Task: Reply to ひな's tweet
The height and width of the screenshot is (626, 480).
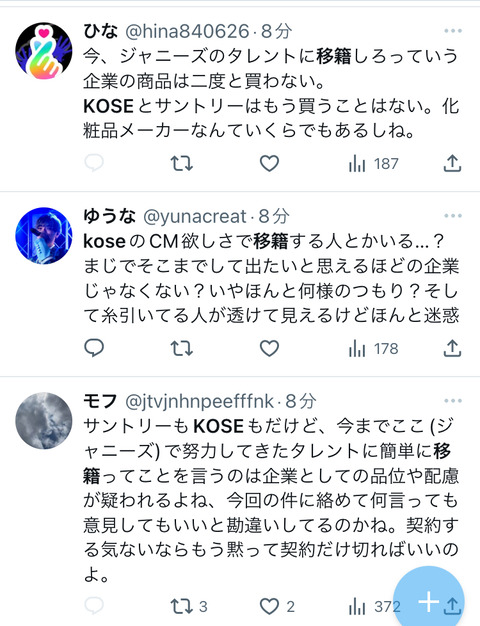Action: 94,163
